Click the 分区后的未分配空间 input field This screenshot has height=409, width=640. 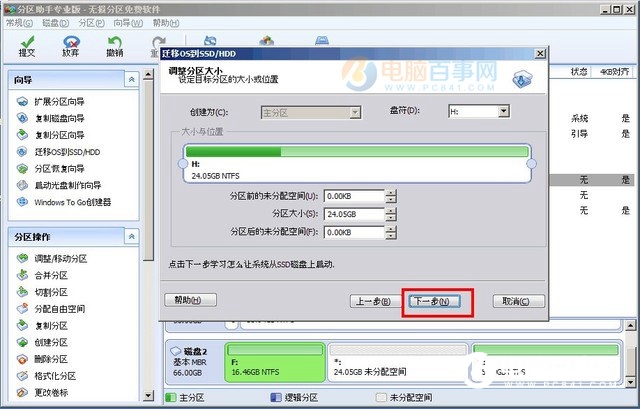pos(354,232)
